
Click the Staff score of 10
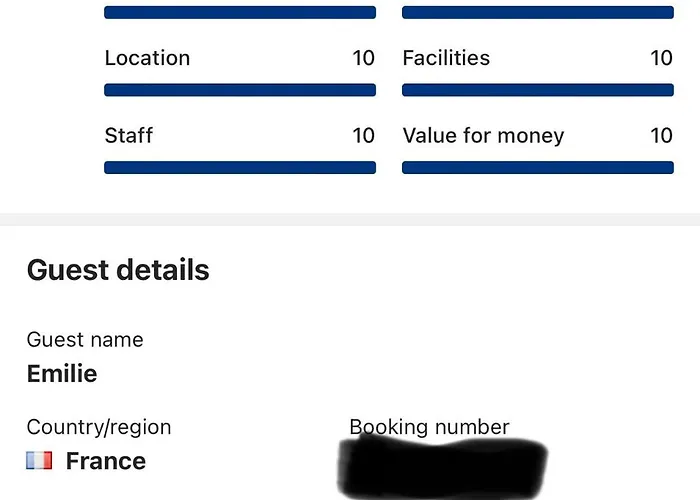(363, 136)
